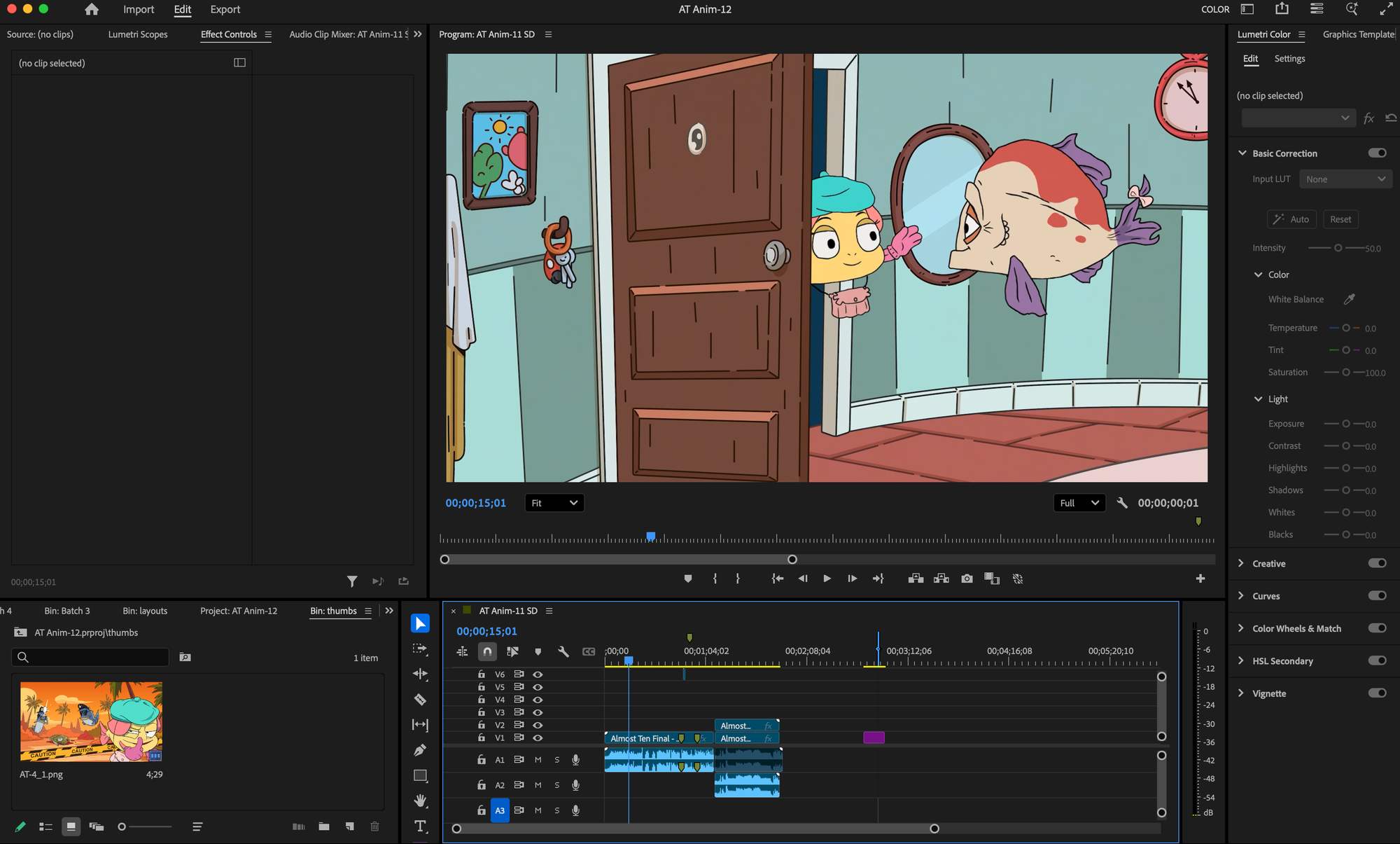The width and height of the screenshot is (1400, 844).
Task: Select the Hand tool
Action: 420,801
